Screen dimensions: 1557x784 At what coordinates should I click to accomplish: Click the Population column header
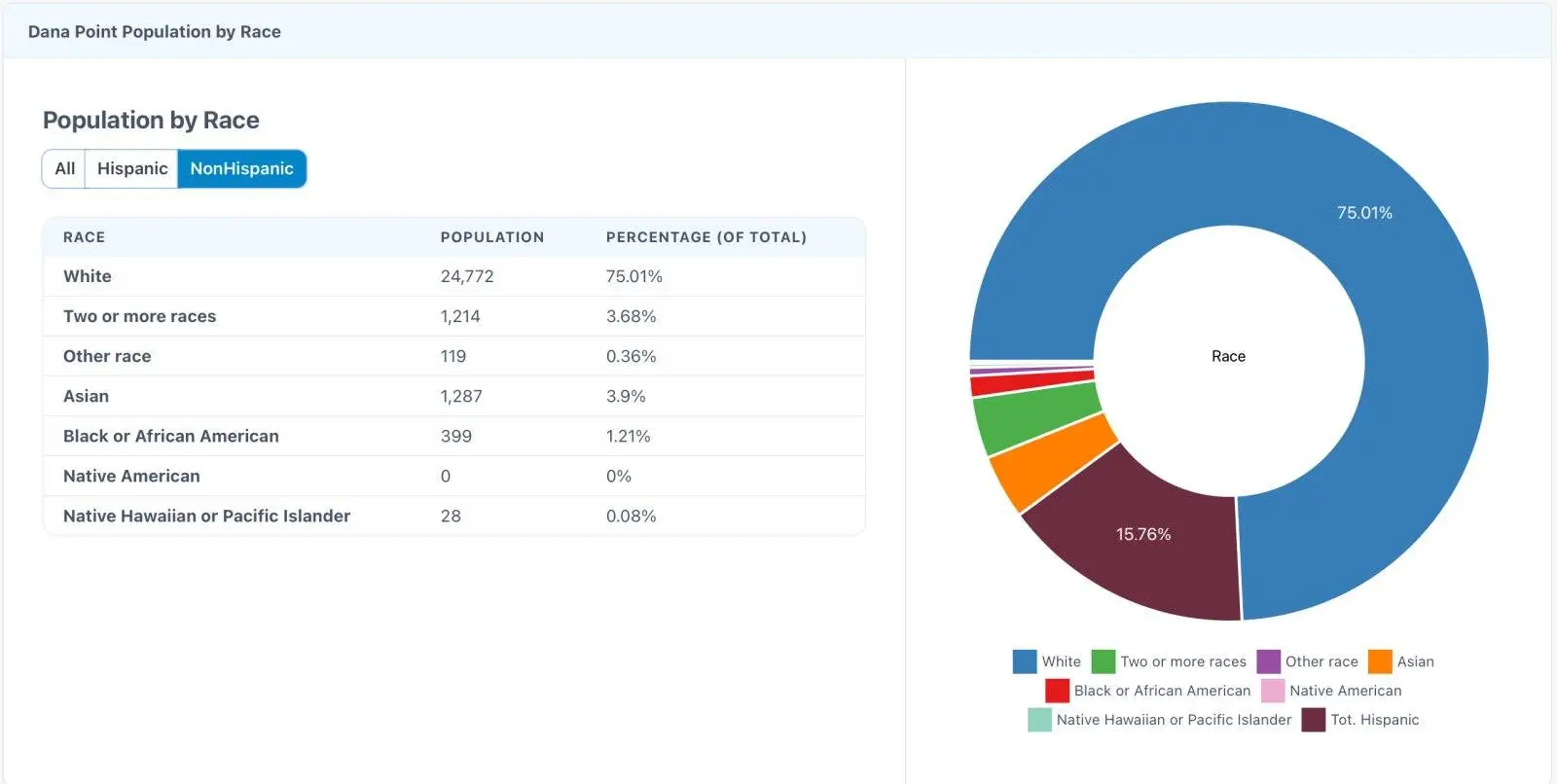pyautogui.click(x=491, y=237)
